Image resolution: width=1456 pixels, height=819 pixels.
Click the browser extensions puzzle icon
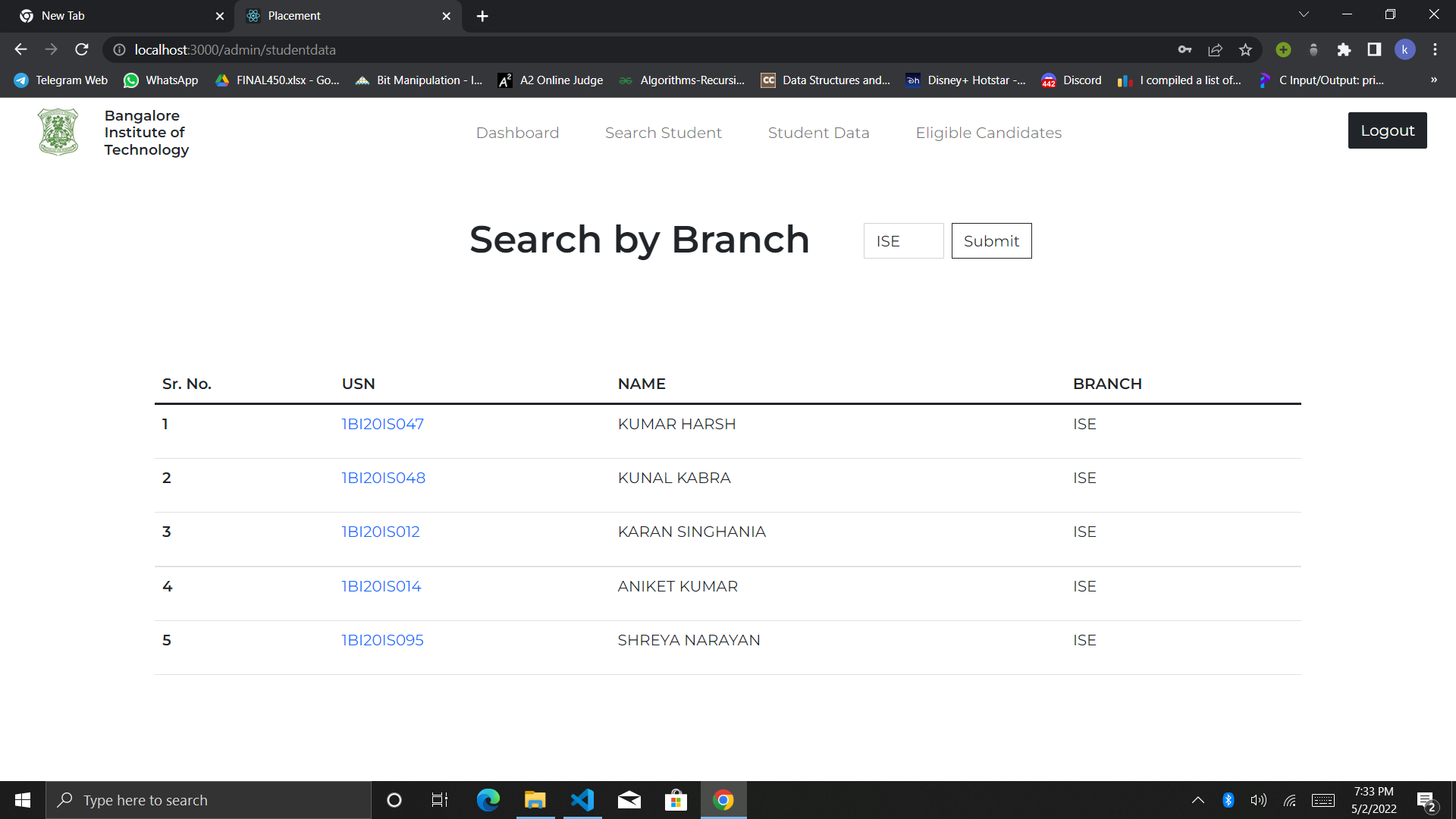click(1344, 49)
